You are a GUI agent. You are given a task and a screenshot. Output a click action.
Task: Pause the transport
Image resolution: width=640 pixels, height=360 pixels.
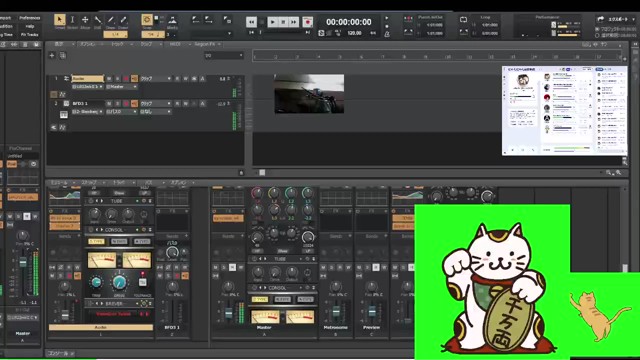tap(283, 22)
